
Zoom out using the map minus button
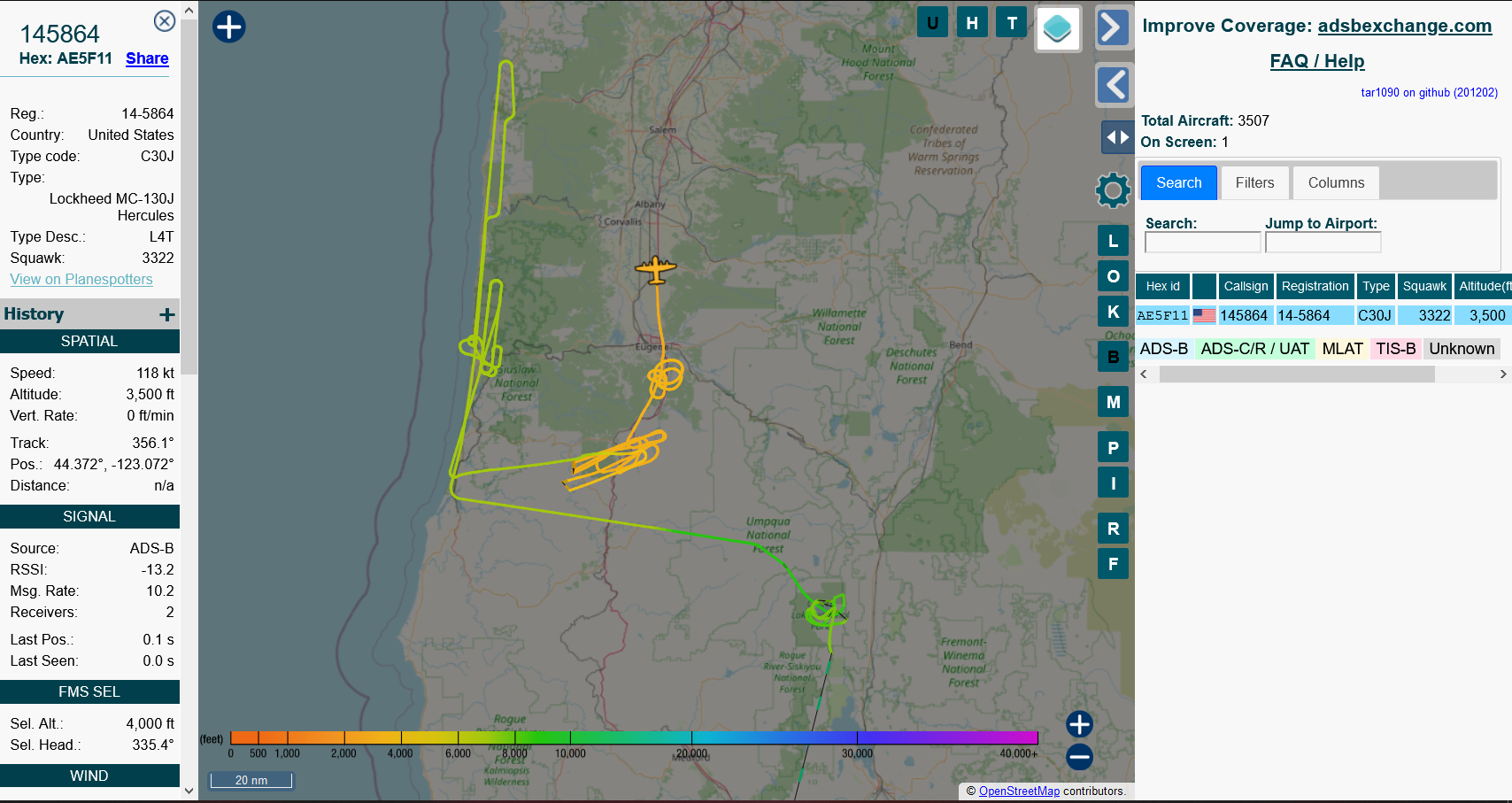point(1079,757)
